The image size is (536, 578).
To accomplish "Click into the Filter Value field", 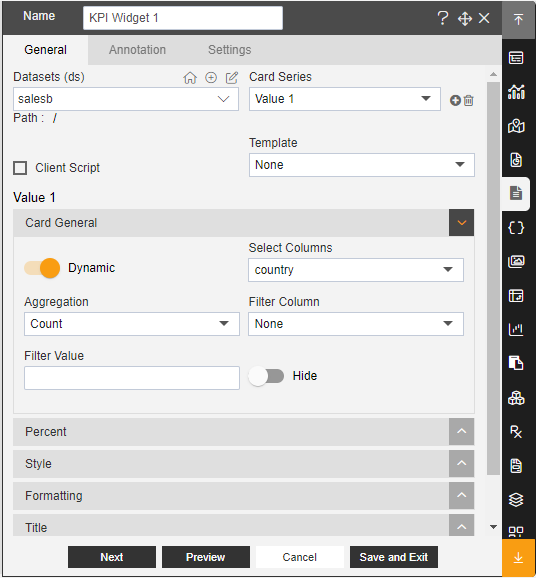I will [132, 378].
